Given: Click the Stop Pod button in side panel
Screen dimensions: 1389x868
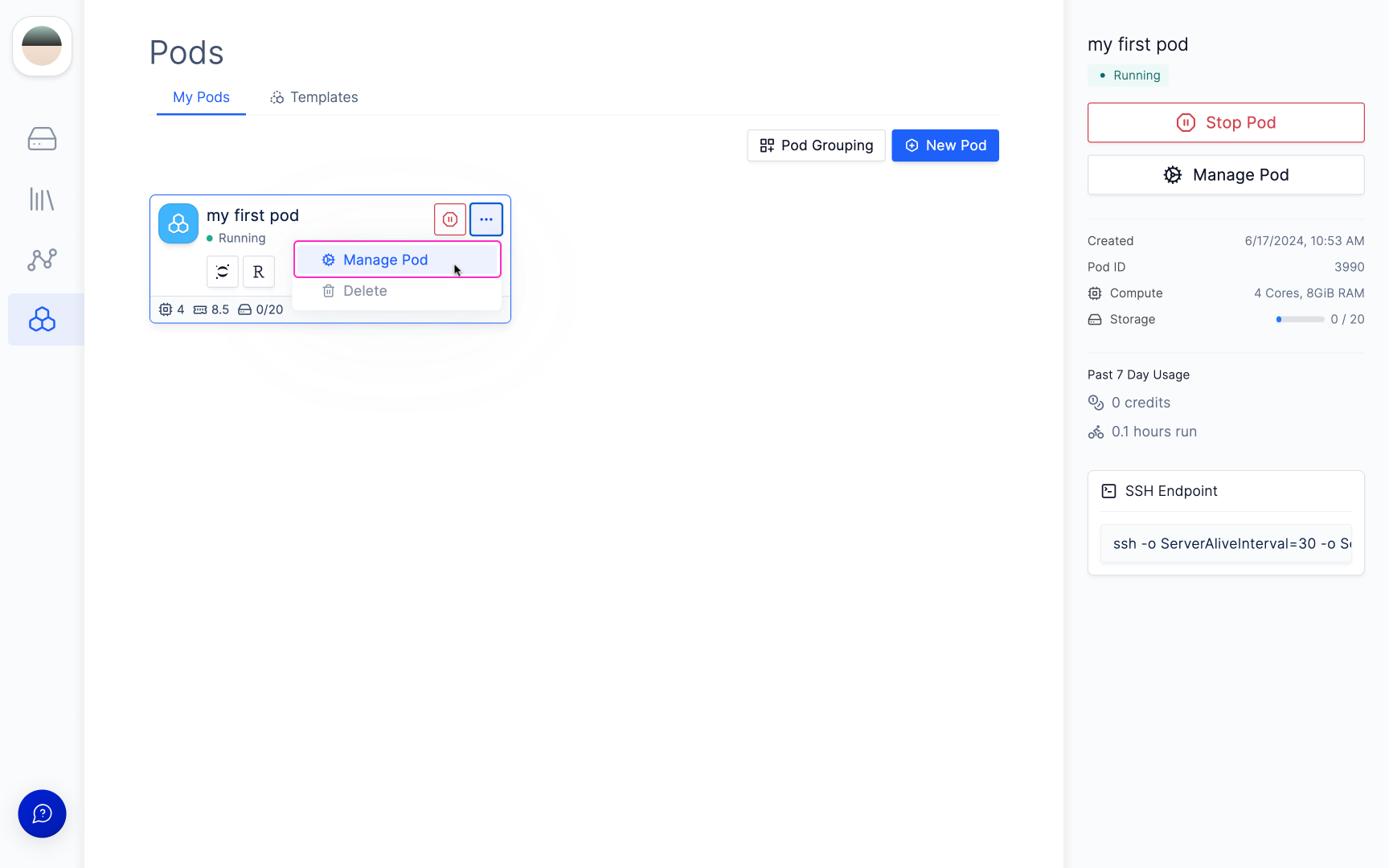Looking at the screenshot, I should (1226, 122).
